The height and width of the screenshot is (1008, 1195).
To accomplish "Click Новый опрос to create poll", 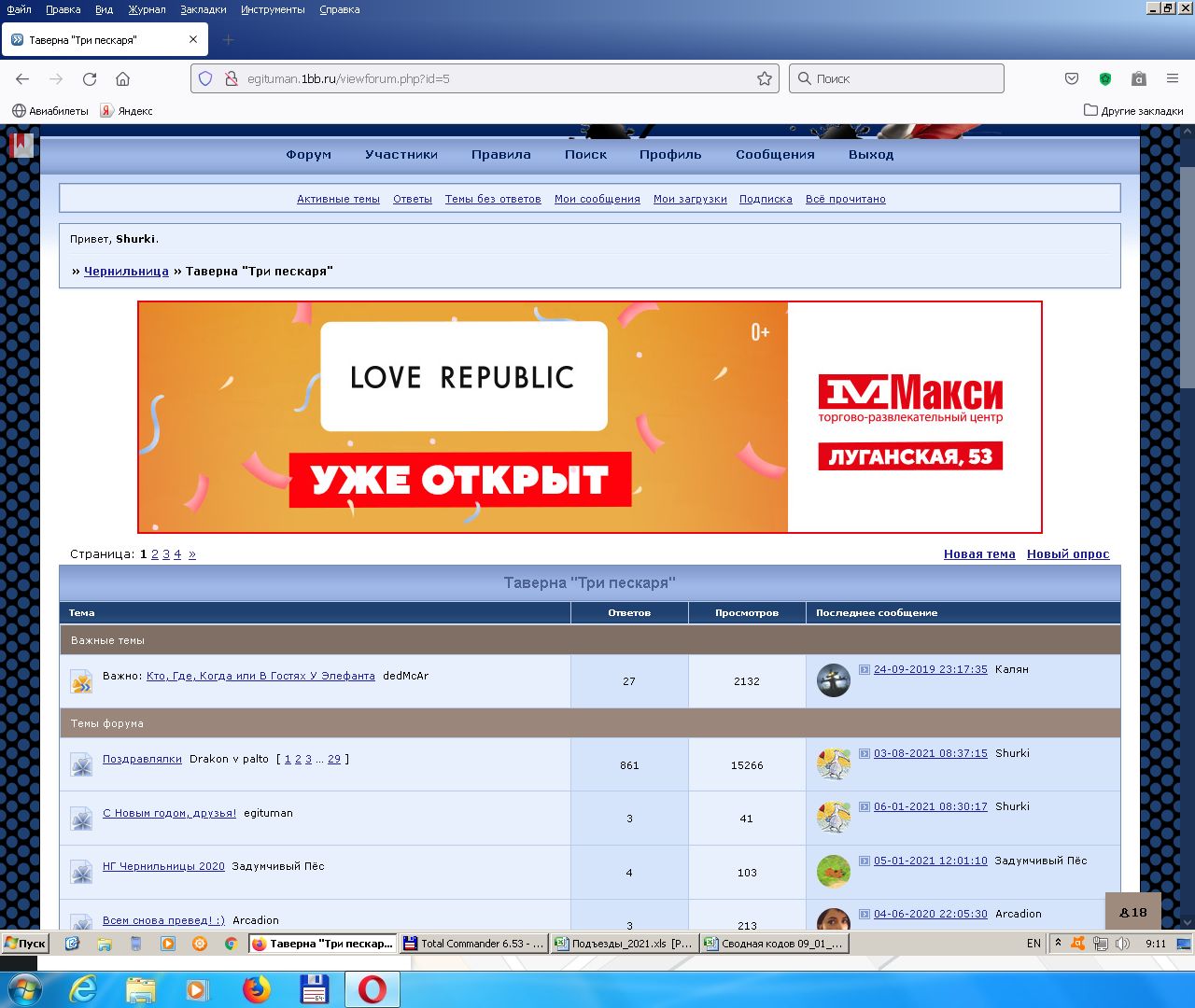I will pos(1068,554).
